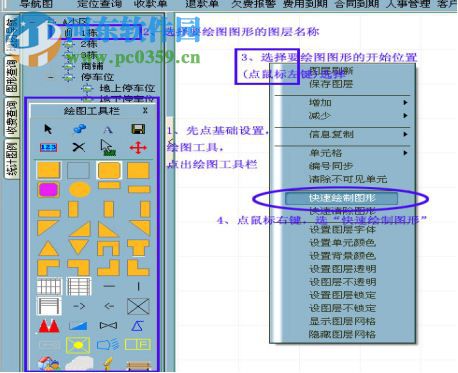Select the blue ramp wedge symbol
458x373 pixels.
pyautogui.click(x=78, y=326)
